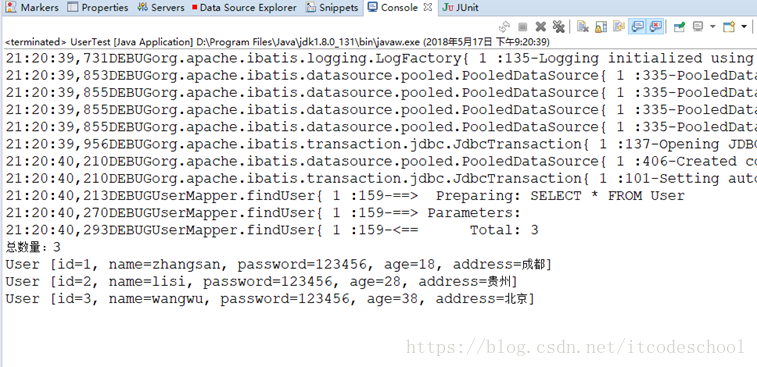The width and height of the screenshot is (757, 367).
Task: Click the JUnit tab Ju icon
Action: [x=448, y=8]
